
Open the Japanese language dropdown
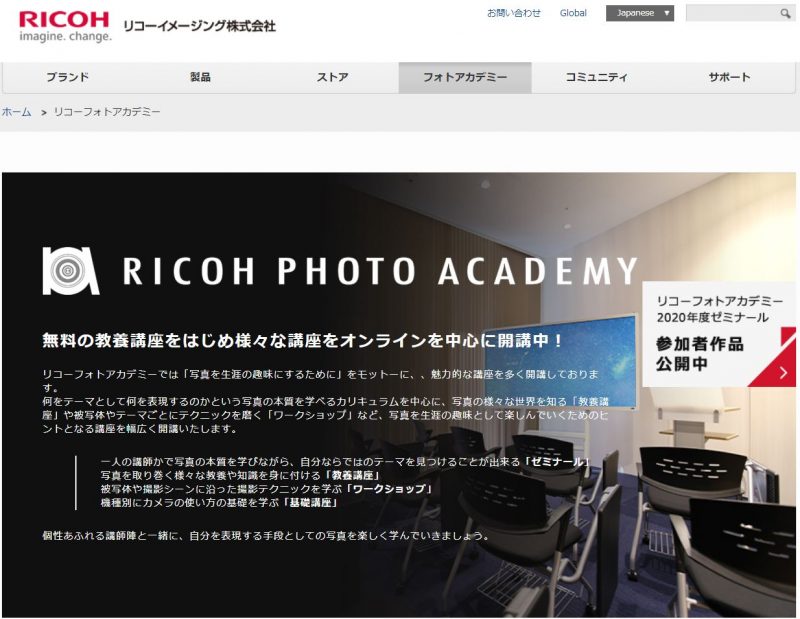coord(639,13)
